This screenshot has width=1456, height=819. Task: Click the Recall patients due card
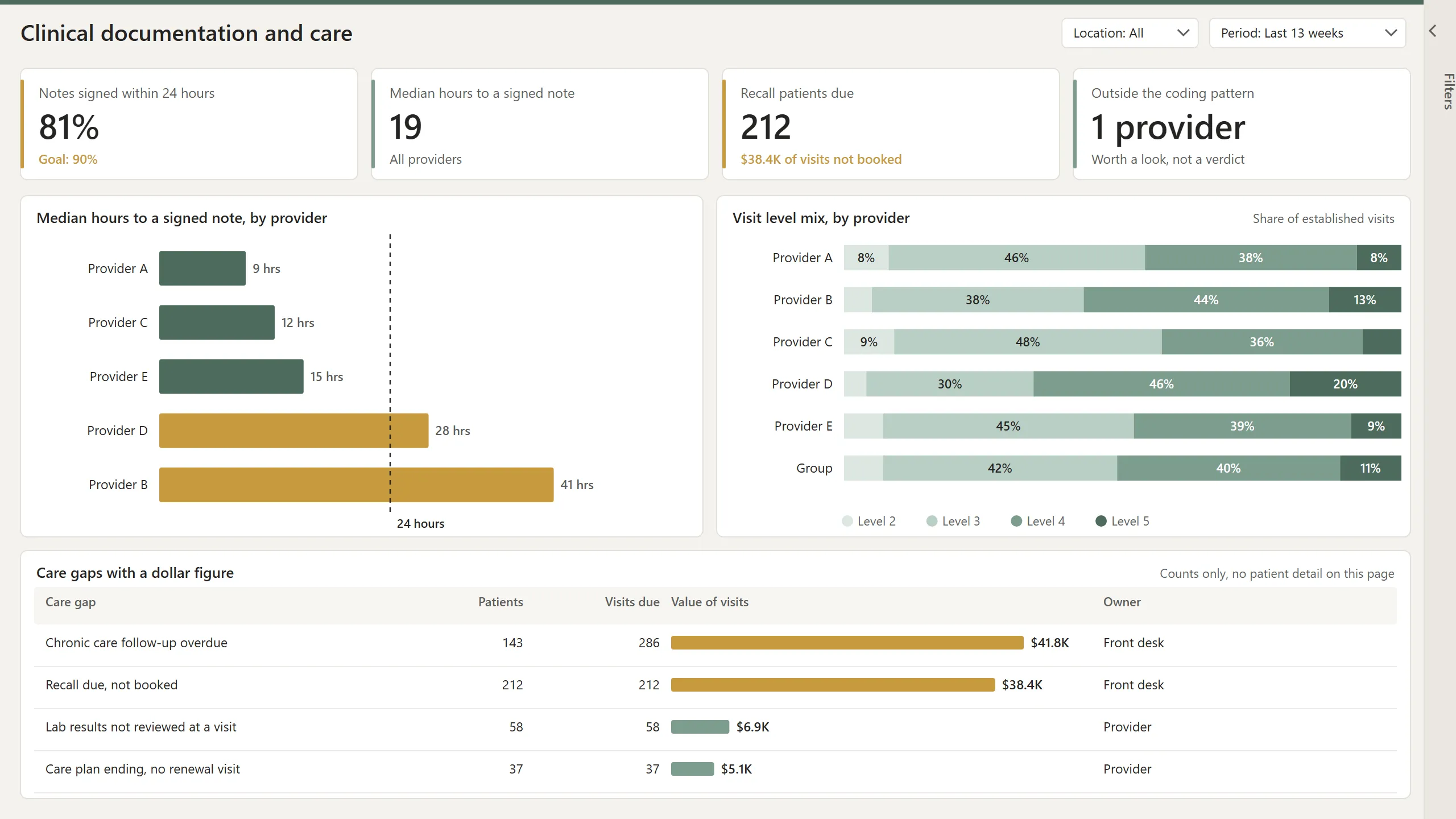click(891, 124)
